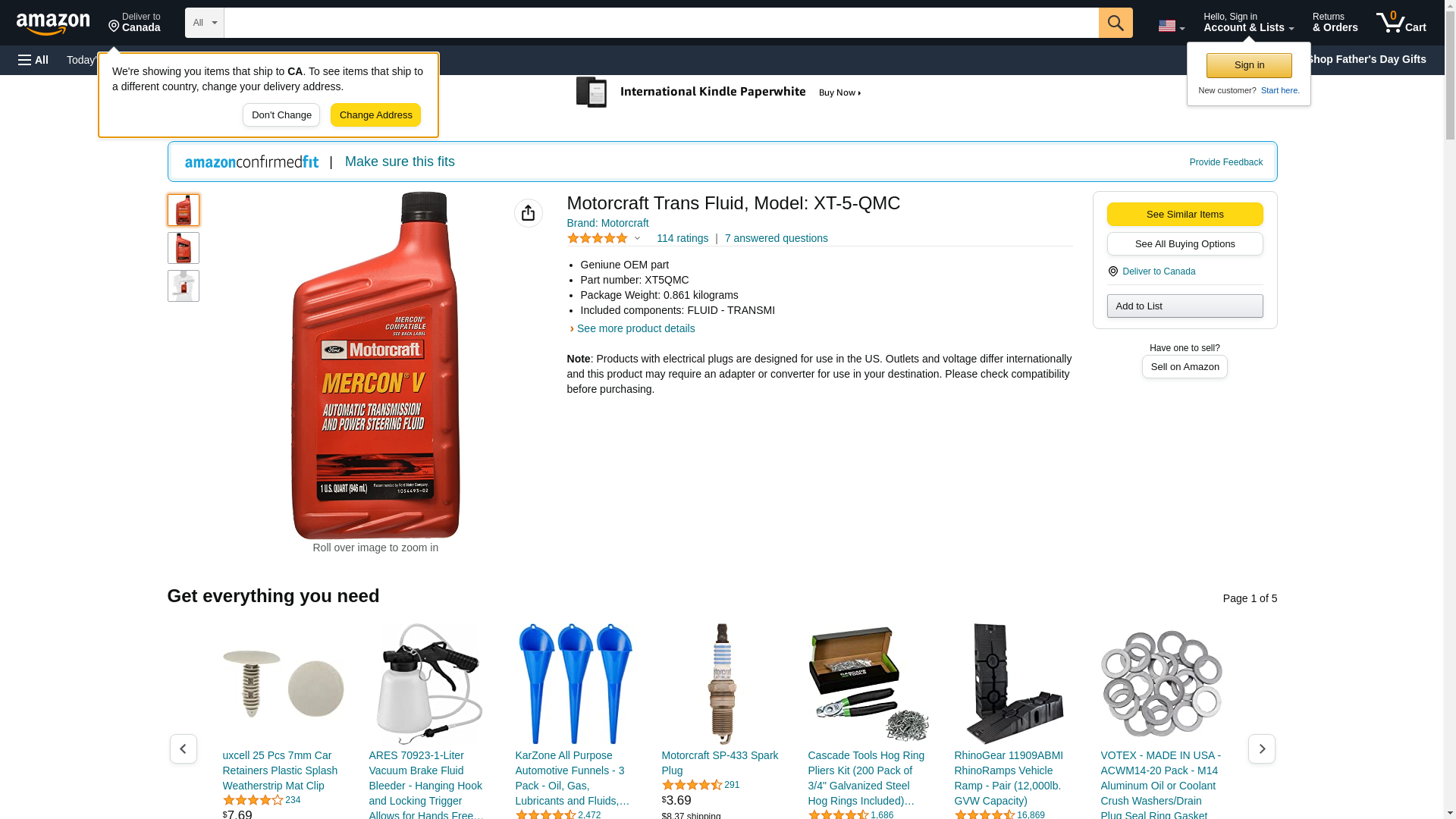The height and width of the screenshot is (819, 1456).
Task: Click the carousel next arrow
Action: pyautogui.click(x=1262, y=748)
